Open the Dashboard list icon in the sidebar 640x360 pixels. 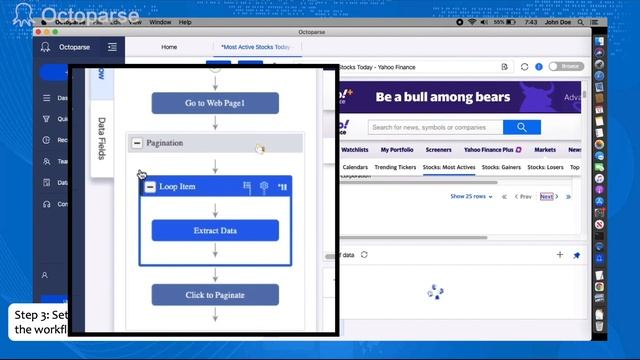[x=47, y=98]
